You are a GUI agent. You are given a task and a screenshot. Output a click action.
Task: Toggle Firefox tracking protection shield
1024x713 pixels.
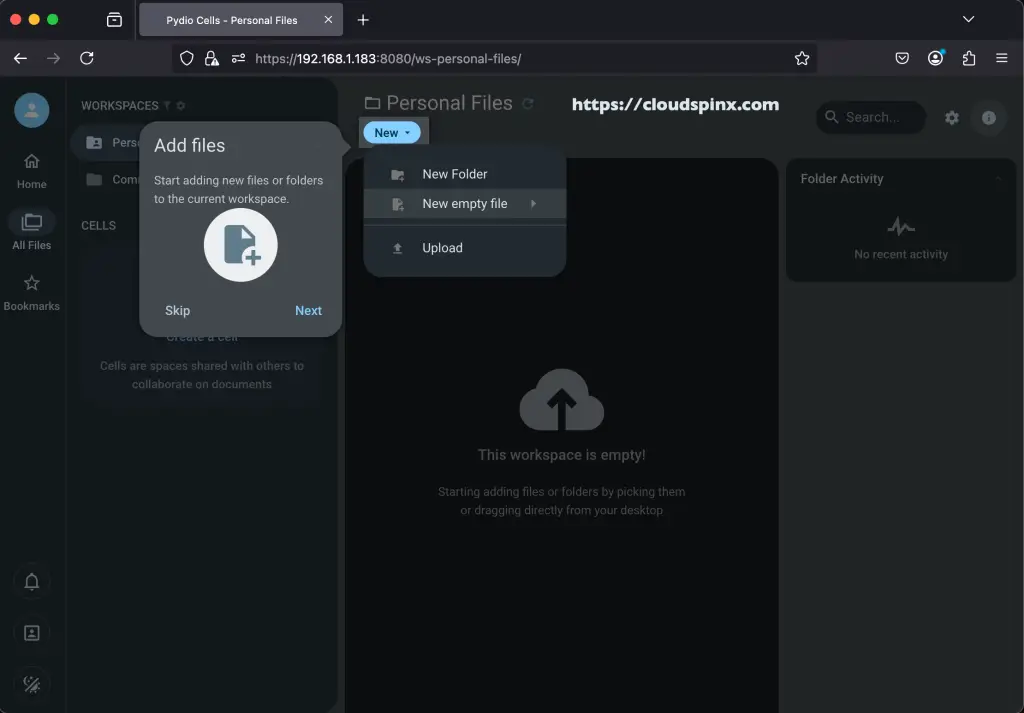click(187, 58)
